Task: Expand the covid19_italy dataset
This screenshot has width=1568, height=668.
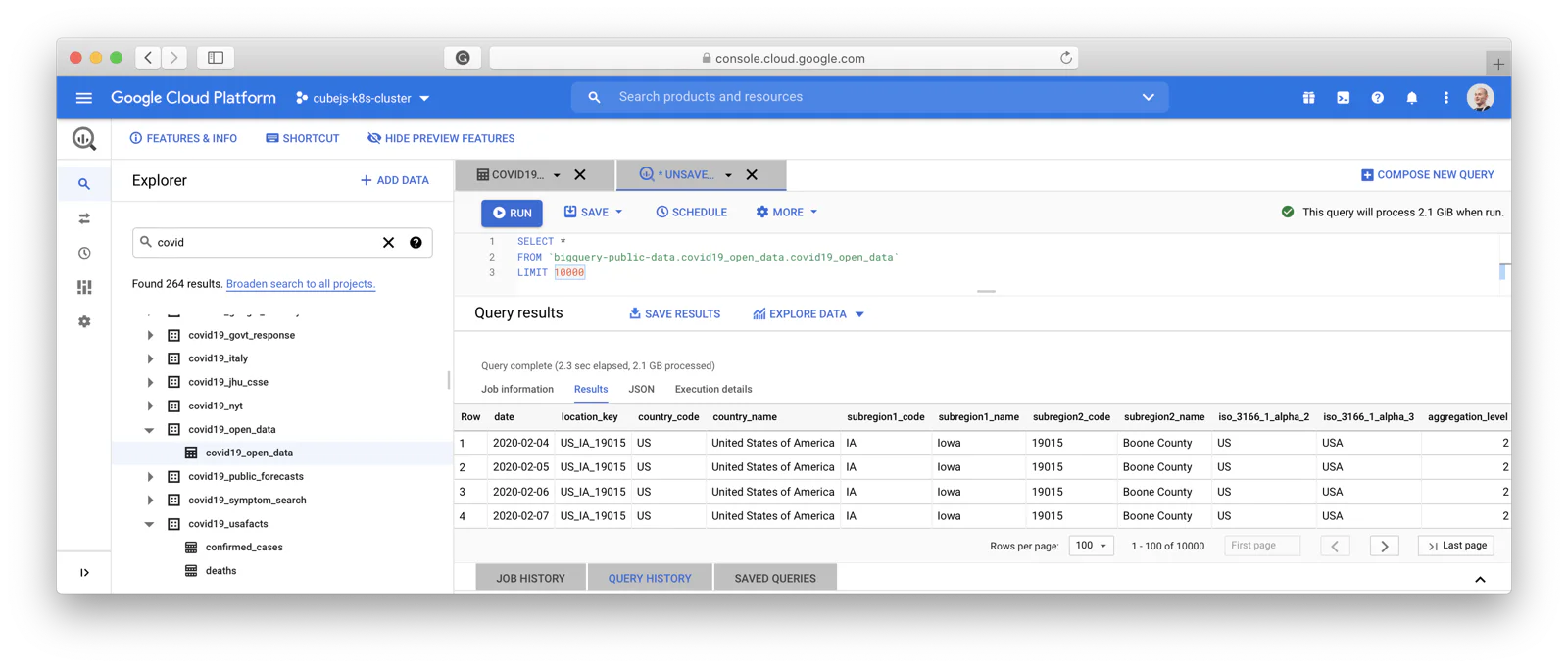Action: 150,359
